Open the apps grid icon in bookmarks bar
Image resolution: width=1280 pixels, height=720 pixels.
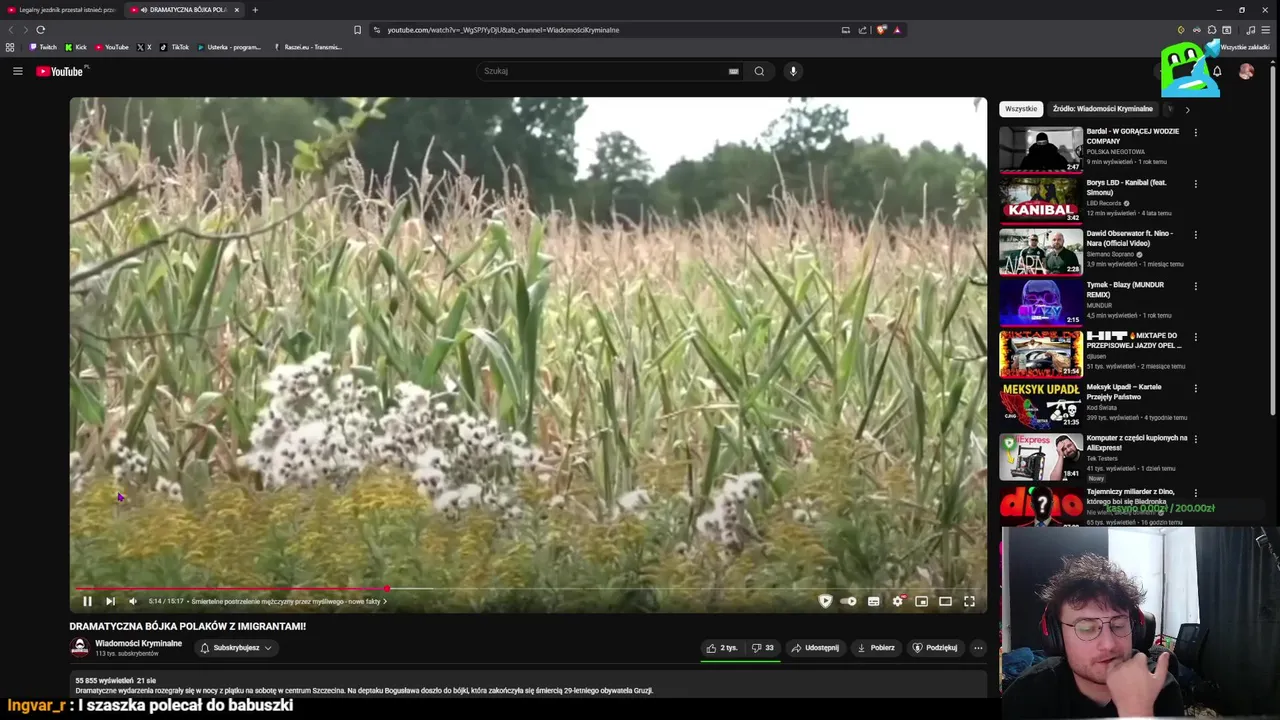[x=10, y=47]
